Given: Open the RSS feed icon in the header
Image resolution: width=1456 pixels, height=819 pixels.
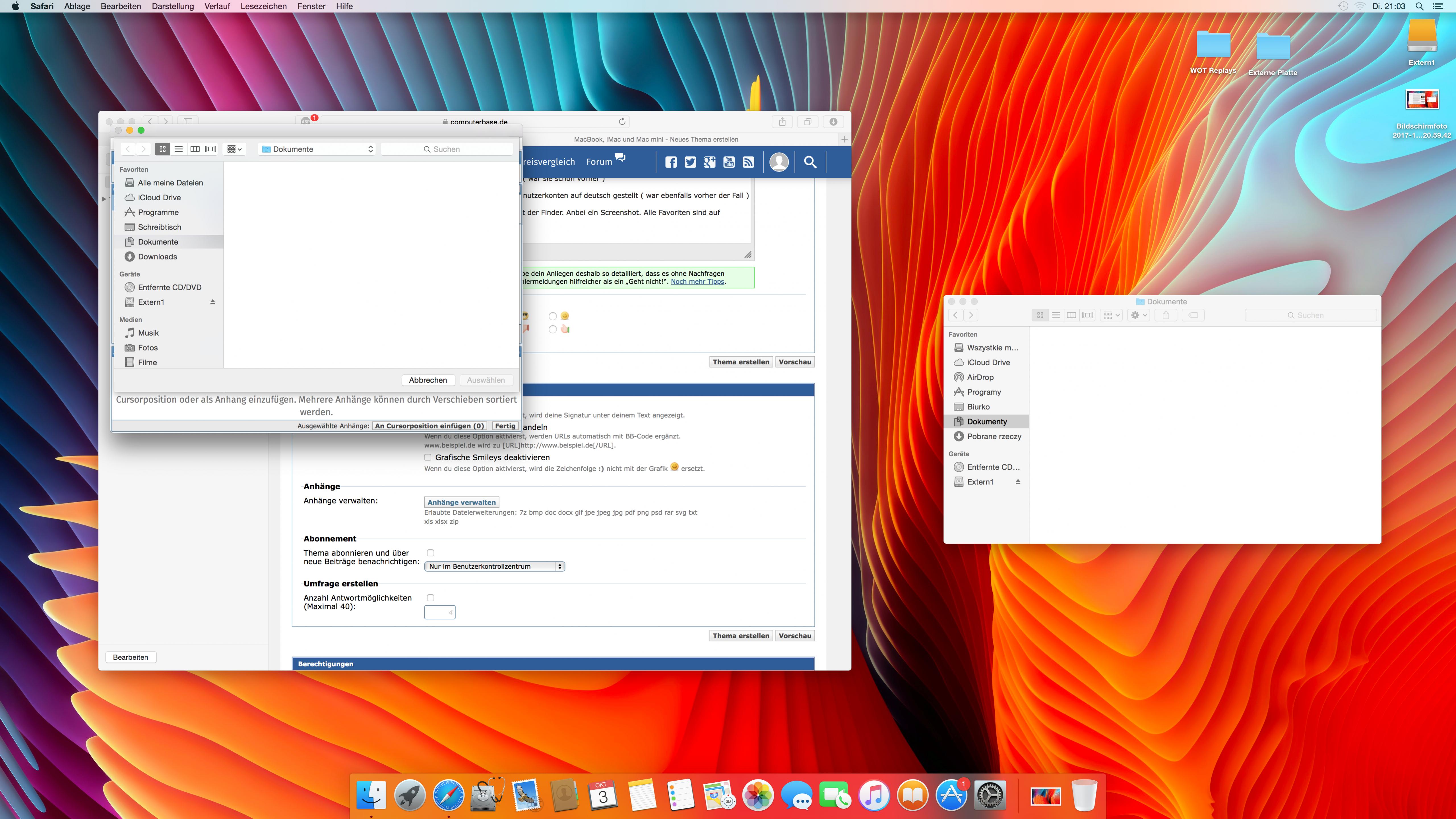Looking at the screenshot, I should pyautogui.click(x=748, y=162).
